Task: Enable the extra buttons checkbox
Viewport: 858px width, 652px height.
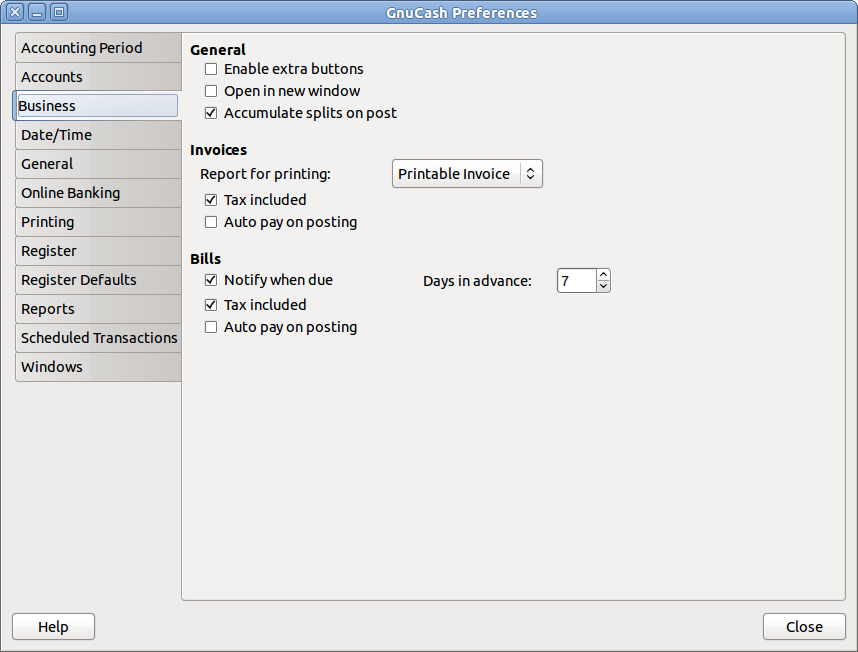Action: 211,69
